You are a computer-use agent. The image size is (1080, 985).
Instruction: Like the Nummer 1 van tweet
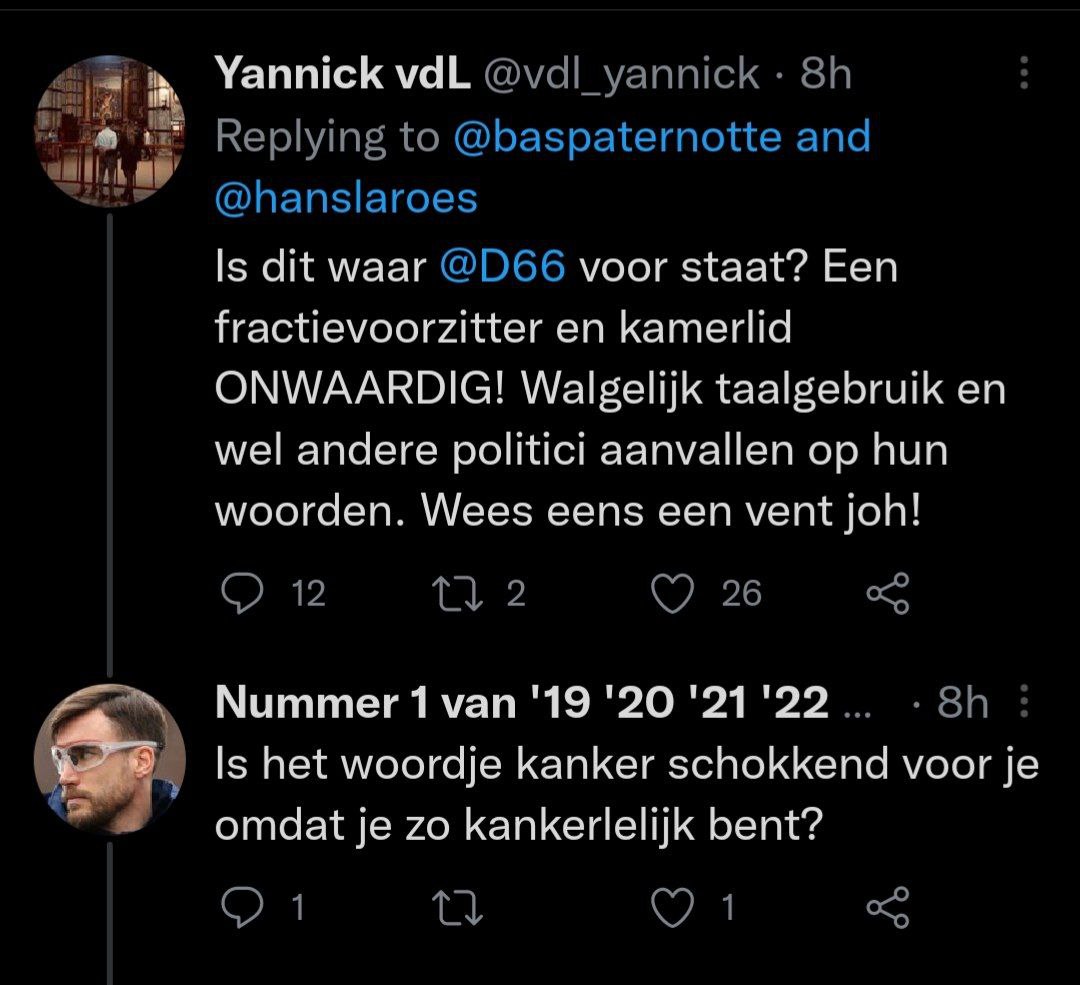tap(673, 906)
